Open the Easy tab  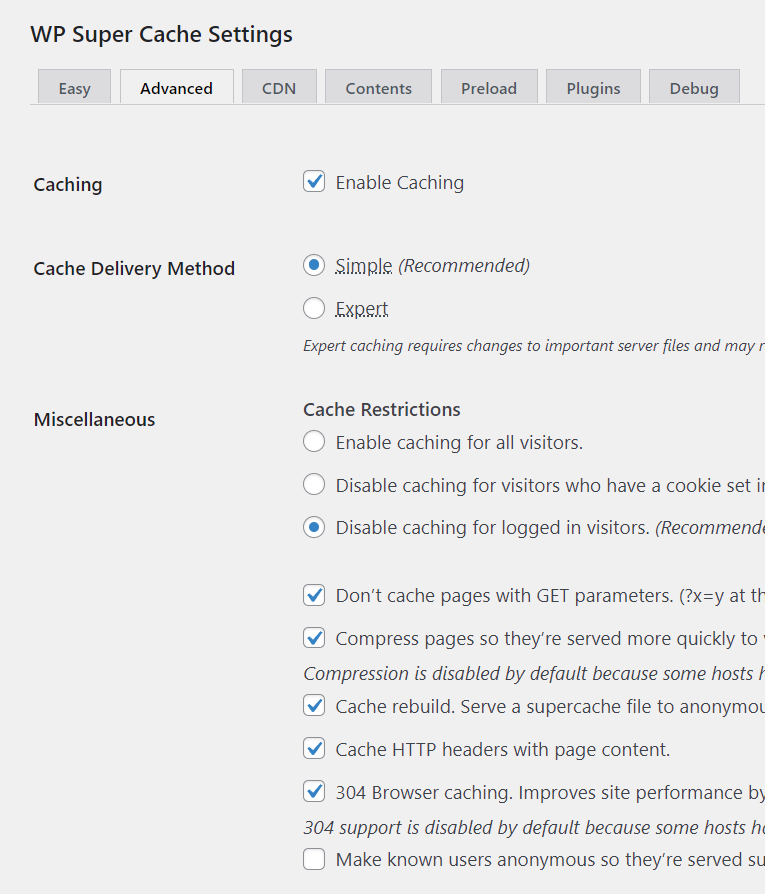click(74, 87)
